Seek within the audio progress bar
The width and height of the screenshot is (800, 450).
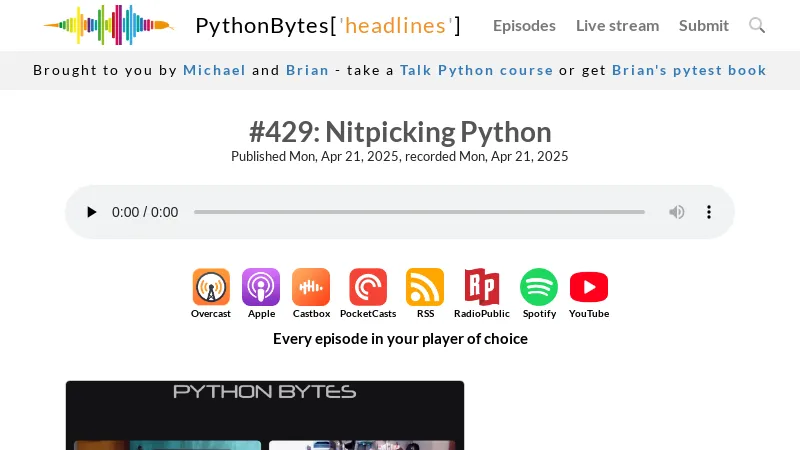coord(419,212)
